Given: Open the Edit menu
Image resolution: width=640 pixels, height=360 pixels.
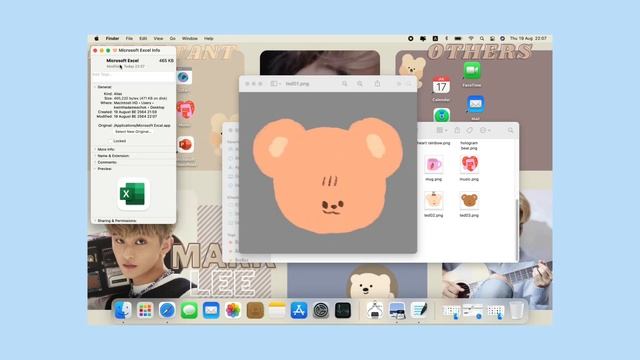Looking at the screenshot, I should (143, 38).
